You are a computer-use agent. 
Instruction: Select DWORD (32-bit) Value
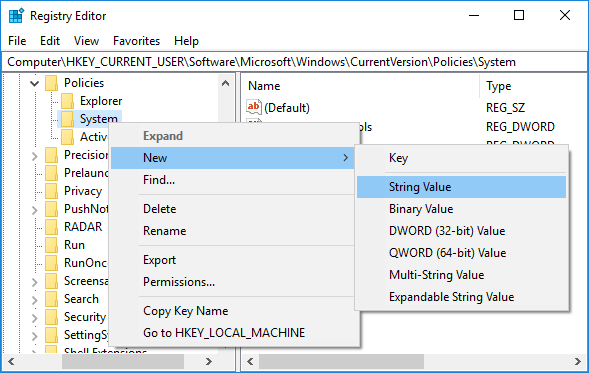click(461, 231)
